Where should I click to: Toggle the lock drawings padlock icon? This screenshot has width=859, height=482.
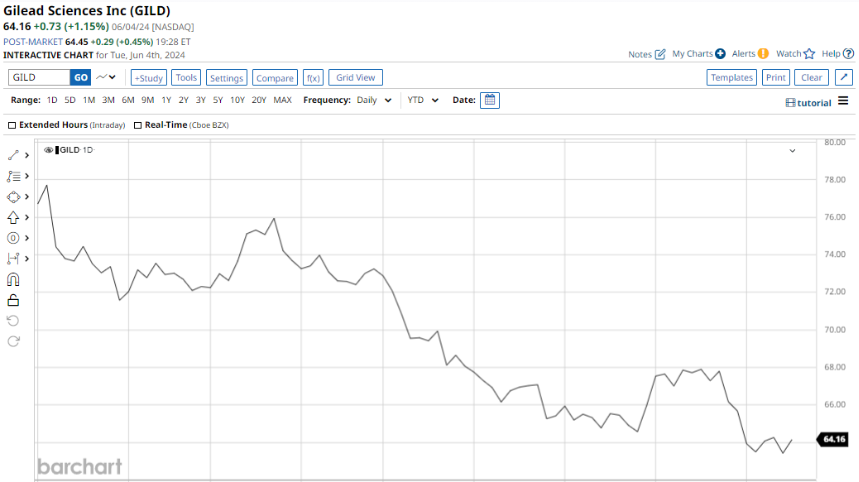click(x=13, y=300)
